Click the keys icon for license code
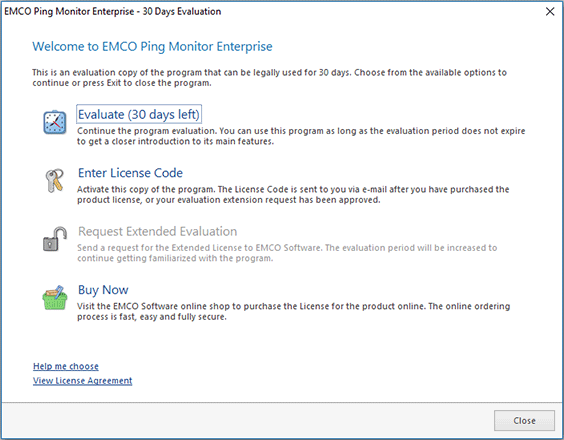The width and height of the screenshot is (564, 440). [55, 181]
